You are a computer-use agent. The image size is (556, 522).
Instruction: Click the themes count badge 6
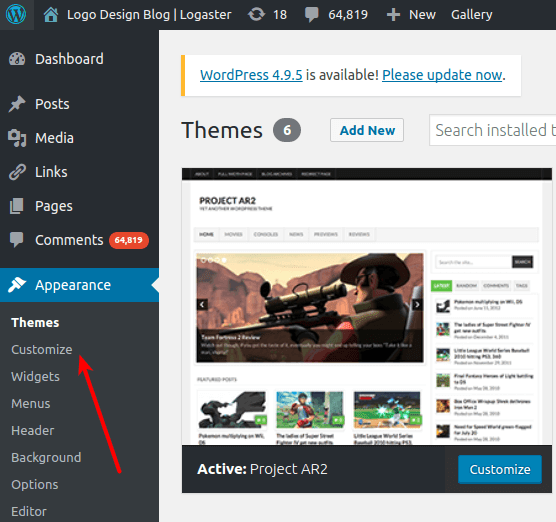coord(287,130)
